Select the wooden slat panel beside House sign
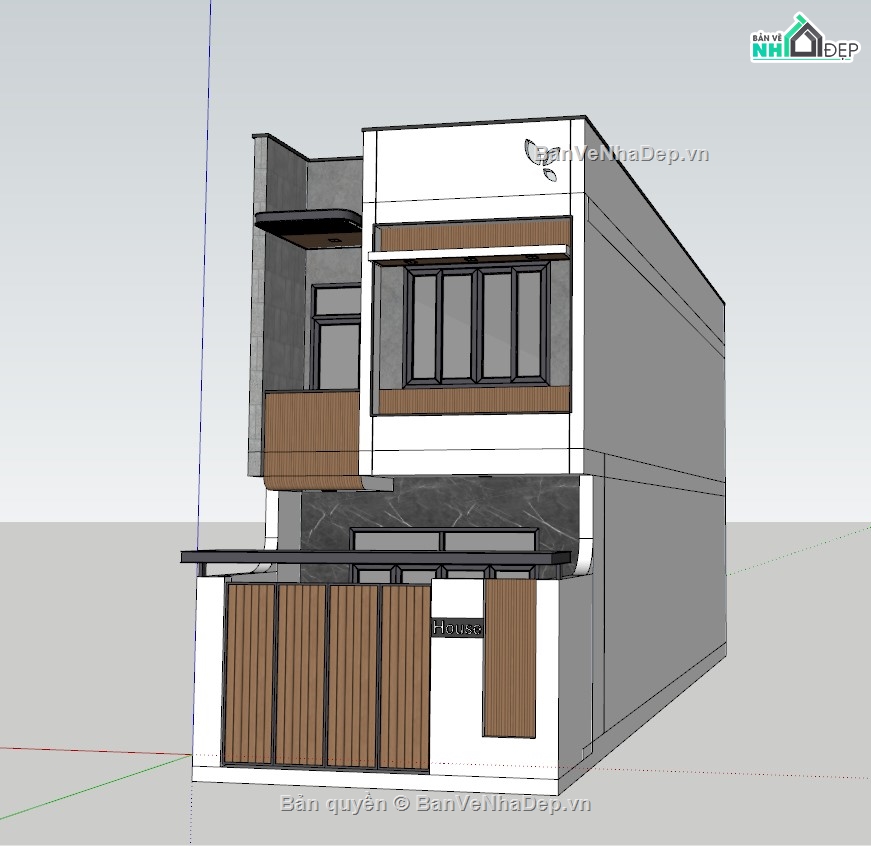Screen dimensions: 871x846 [509, 658]
